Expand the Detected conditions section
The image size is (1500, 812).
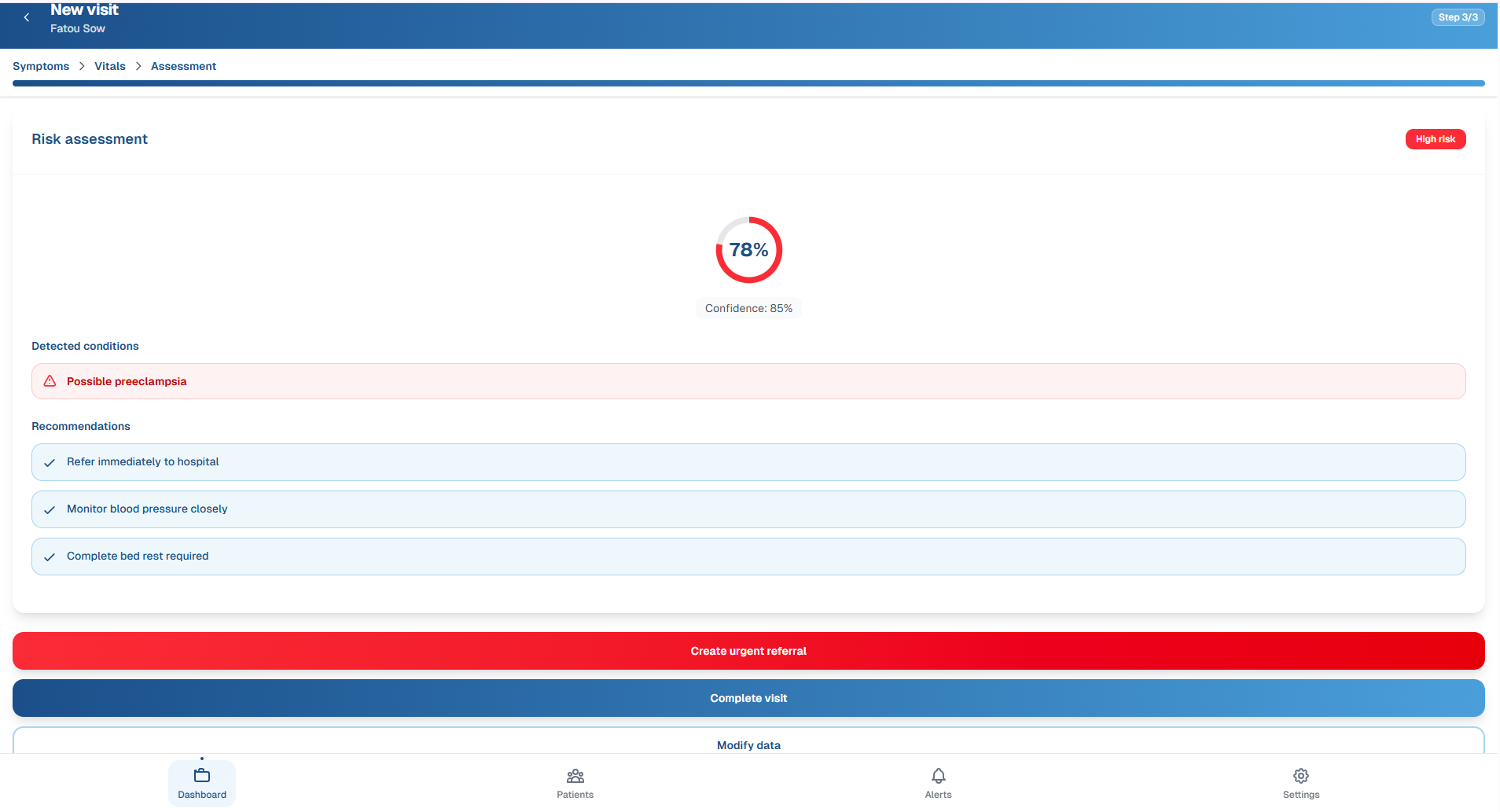(85, 346)
